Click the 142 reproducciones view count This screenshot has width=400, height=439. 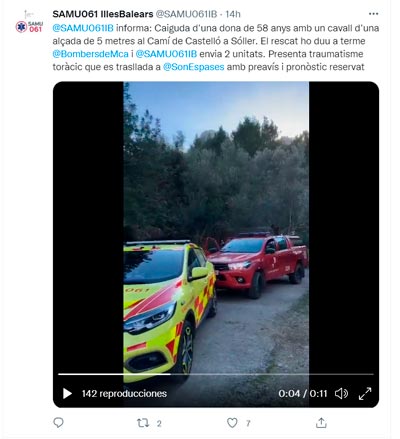click(124, 394)
